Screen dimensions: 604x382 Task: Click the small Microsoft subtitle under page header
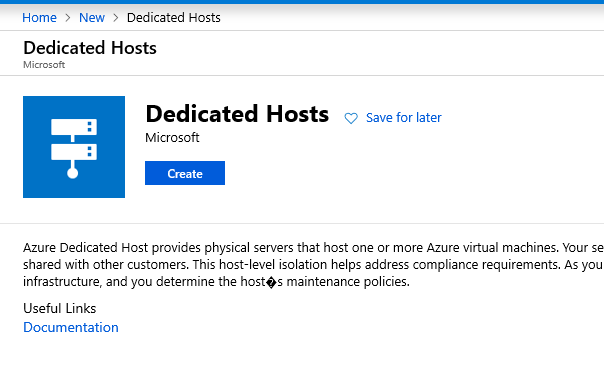click(x=44, y=65)
